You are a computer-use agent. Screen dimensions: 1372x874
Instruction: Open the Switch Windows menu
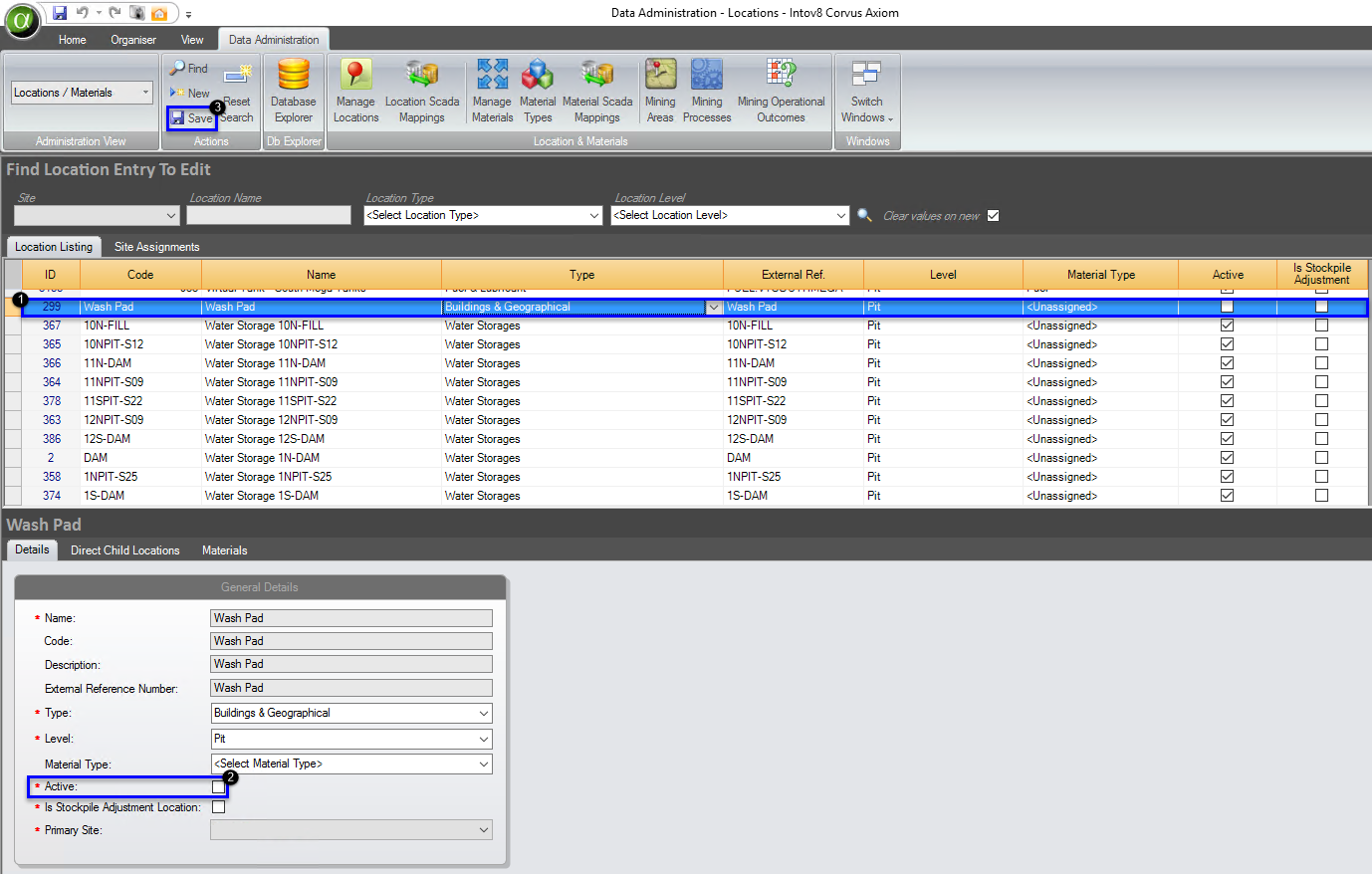867,91
